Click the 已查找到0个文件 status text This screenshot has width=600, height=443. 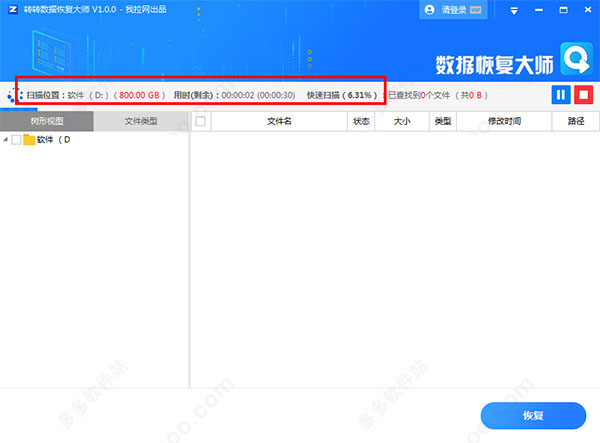(419, 95)
